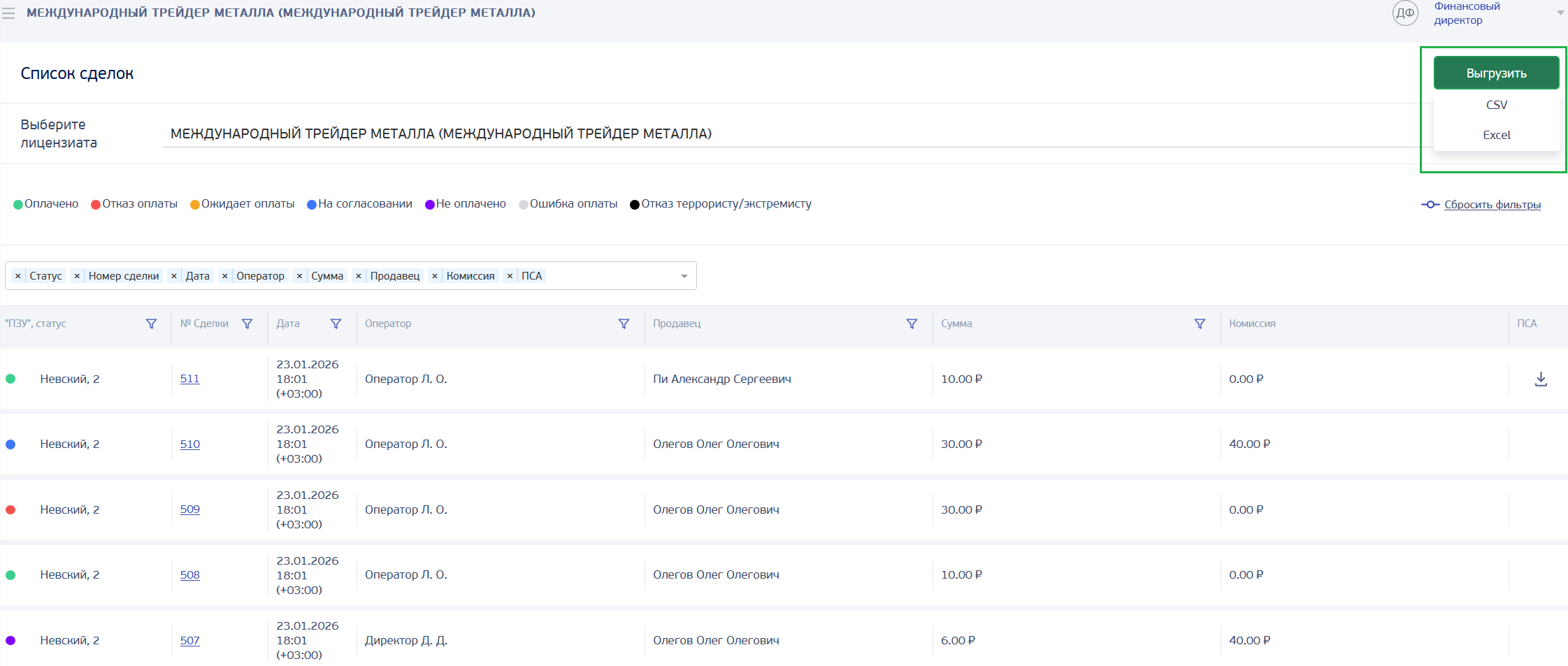Screen dimensions: 1568x666
Task: Filter by Ошибка оплаты status
Action: coord(568,204)
